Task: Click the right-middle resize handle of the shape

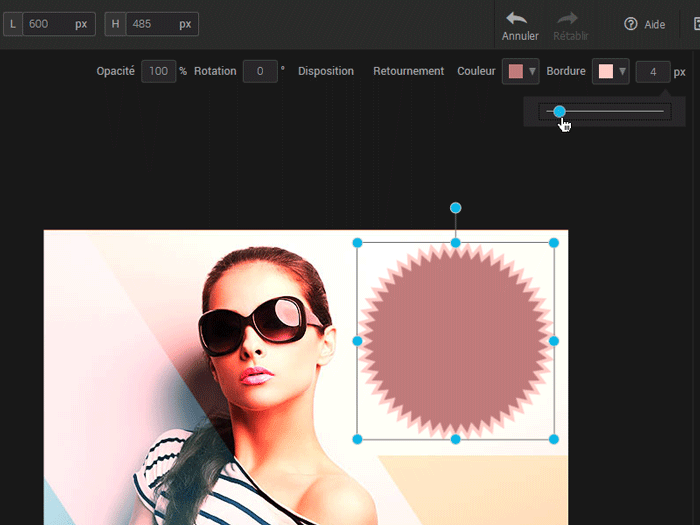Action: click(x=554, y=341)
